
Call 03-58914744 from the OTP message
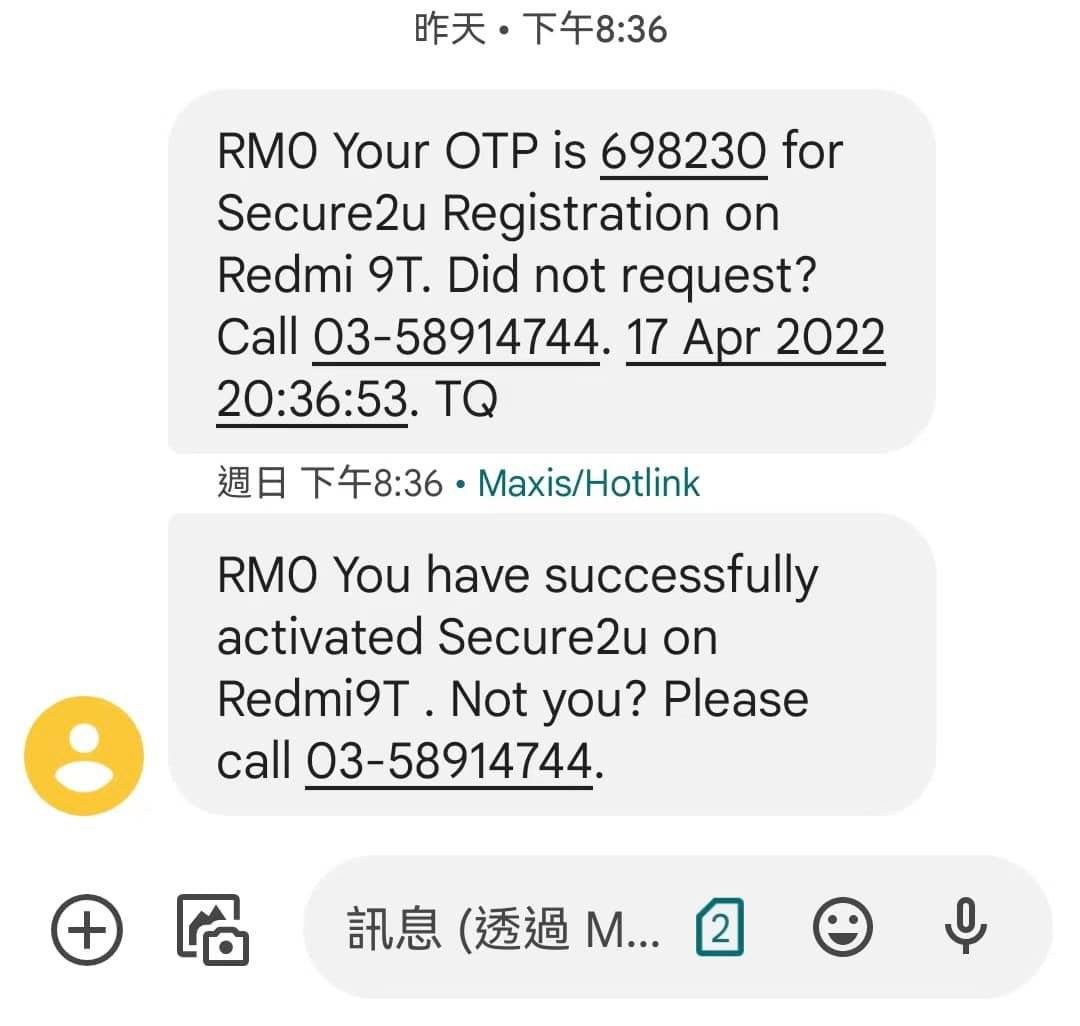(x=456, y=338)
